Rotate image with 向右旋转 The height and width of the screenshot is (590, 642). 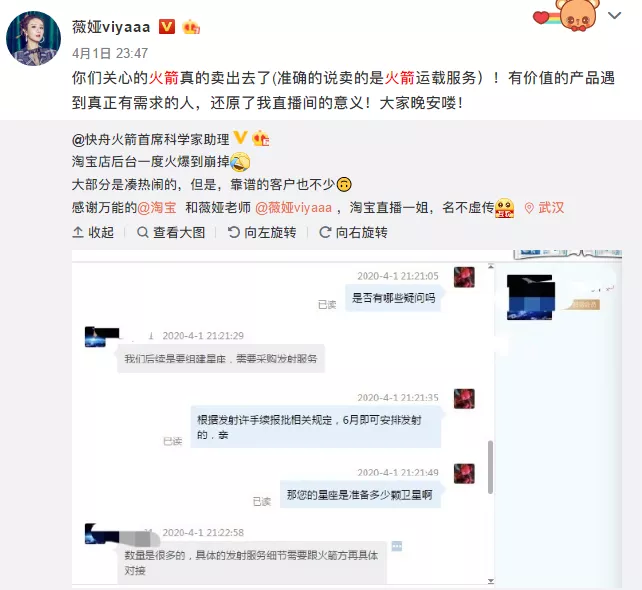point(353,233)
